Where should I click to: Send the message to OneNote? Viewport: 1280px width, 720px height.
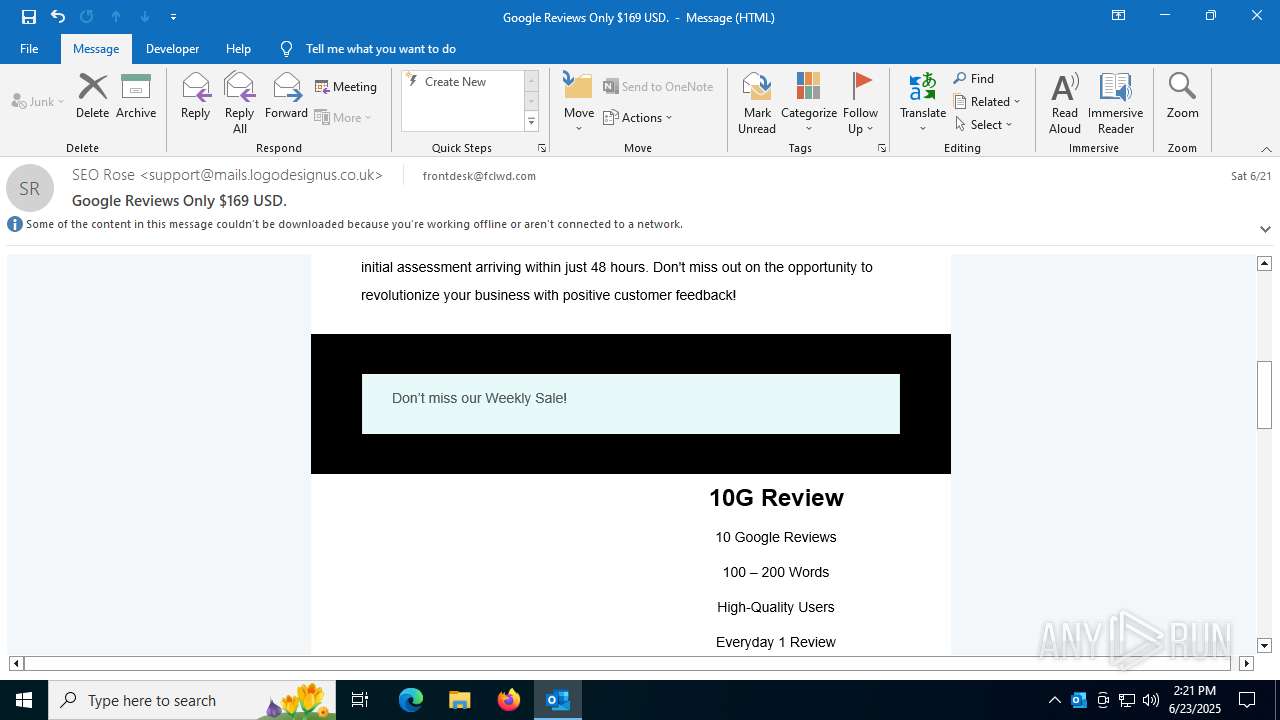[x=658, y=87]
